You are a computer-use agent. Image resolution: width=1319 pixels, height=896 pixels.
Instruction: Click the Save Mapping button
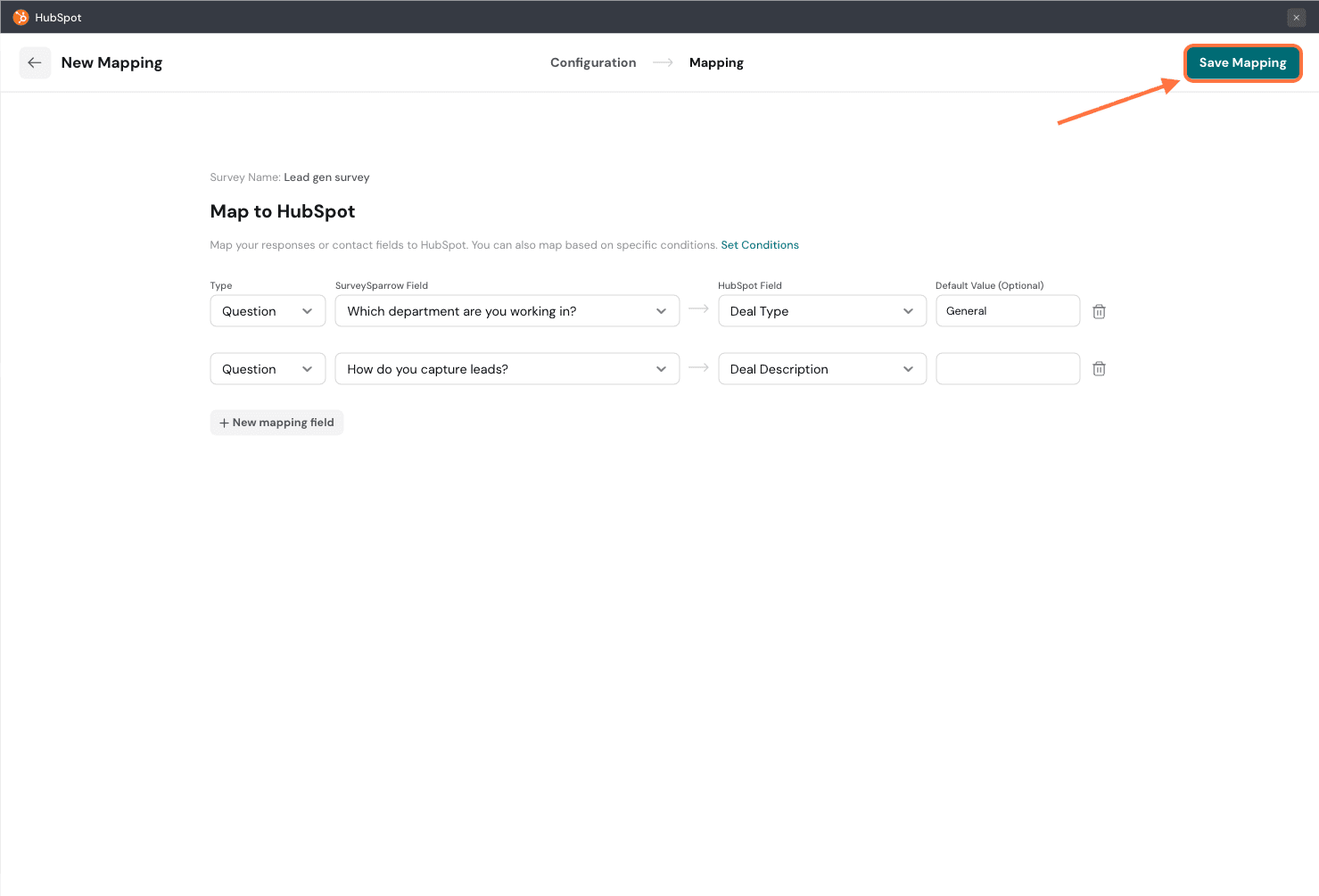pyautogui.click(x=1242, y=62)
